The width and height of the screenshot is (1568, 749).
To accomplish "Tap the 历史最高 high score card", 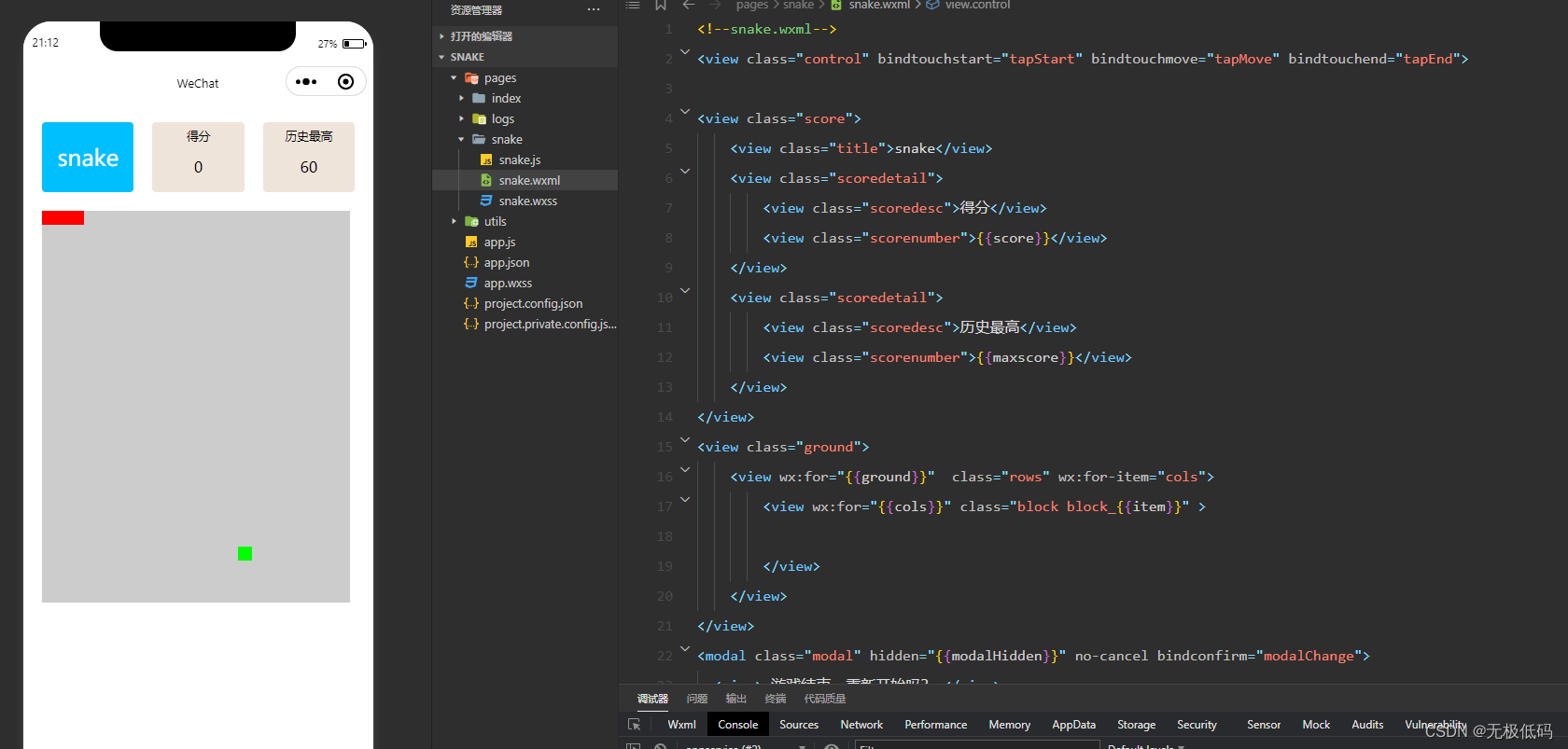I will [309, 158].
